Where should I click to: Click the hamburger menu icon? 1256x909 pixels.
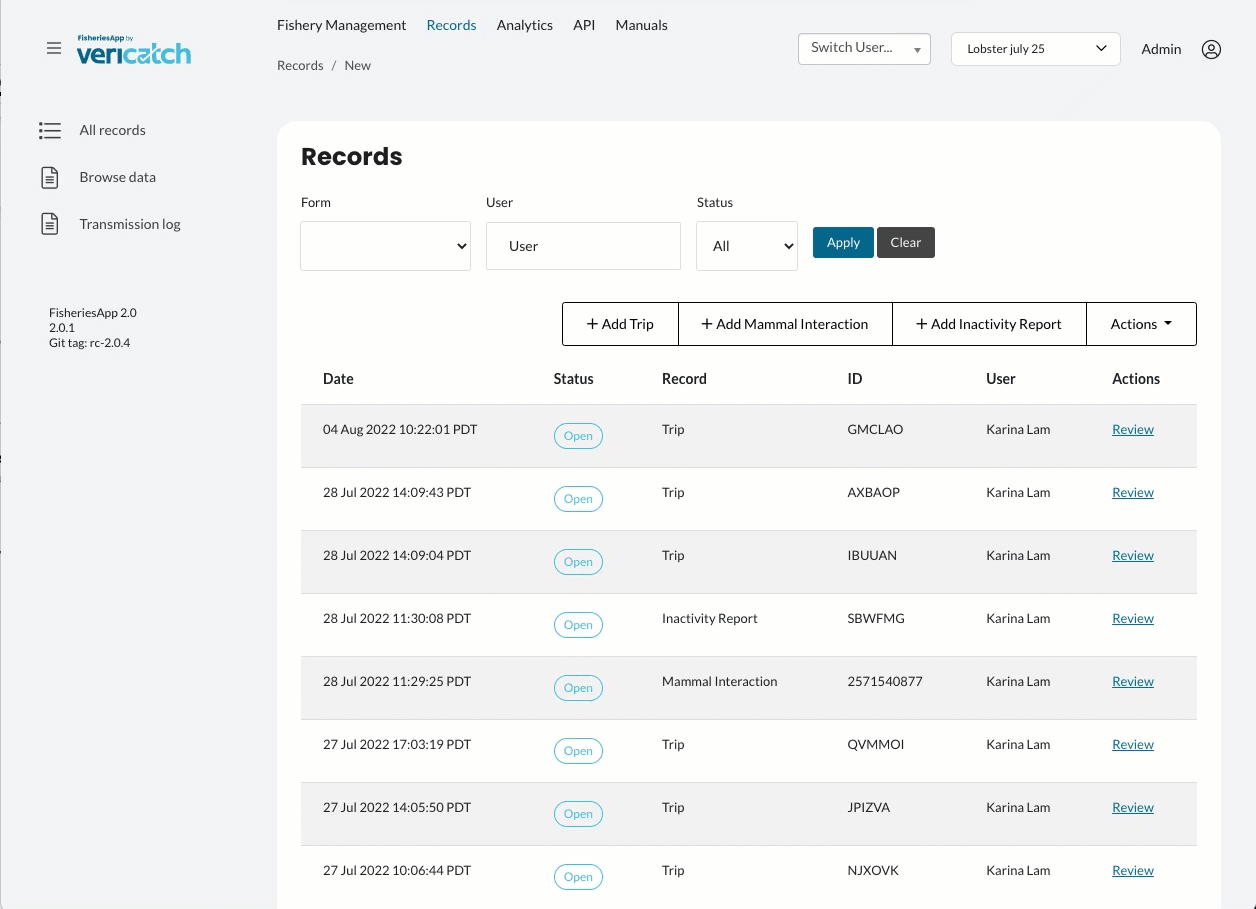point(54,48)
